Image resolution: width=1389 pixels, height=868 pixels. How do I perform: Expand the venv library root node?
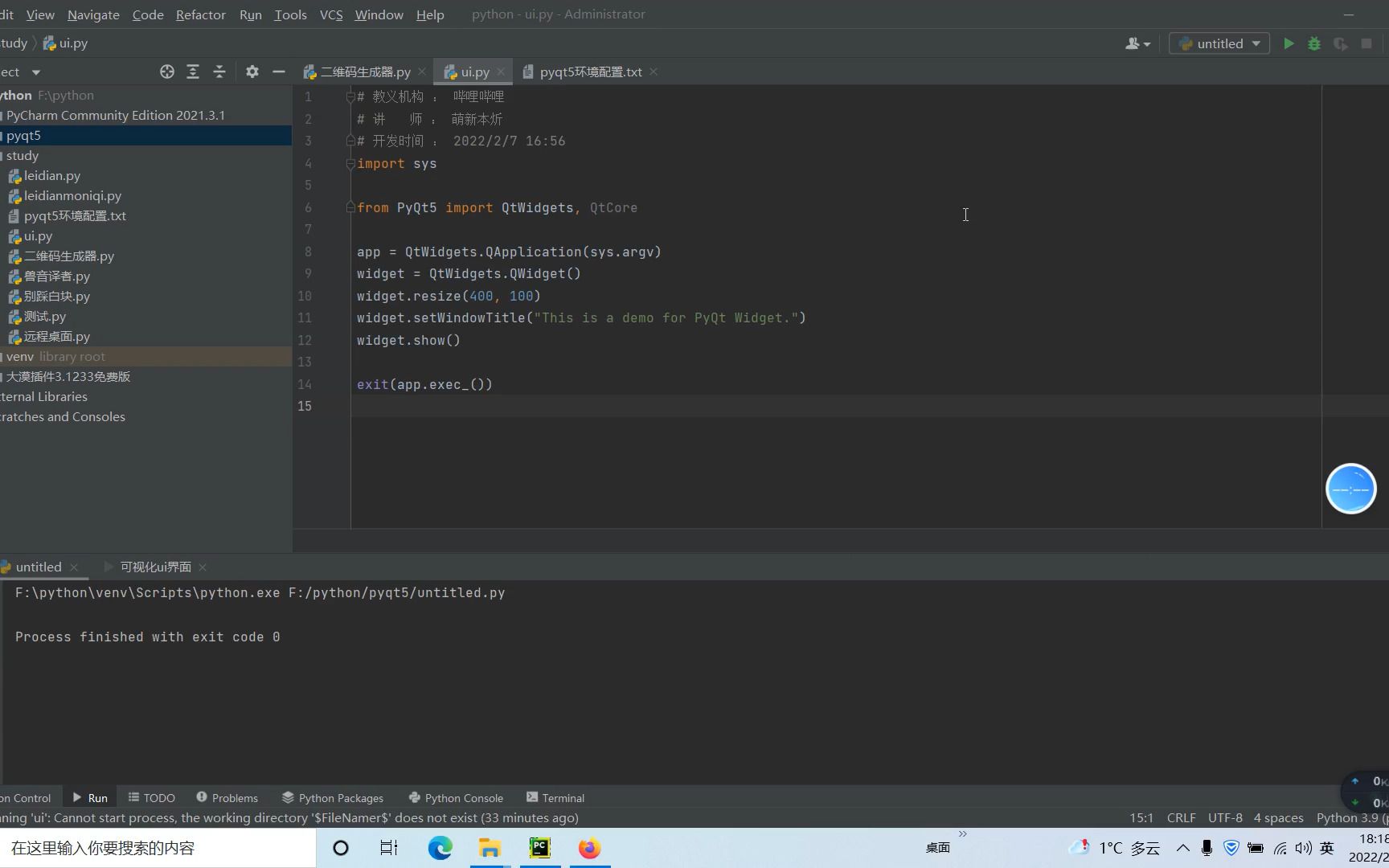coord(19,357)
